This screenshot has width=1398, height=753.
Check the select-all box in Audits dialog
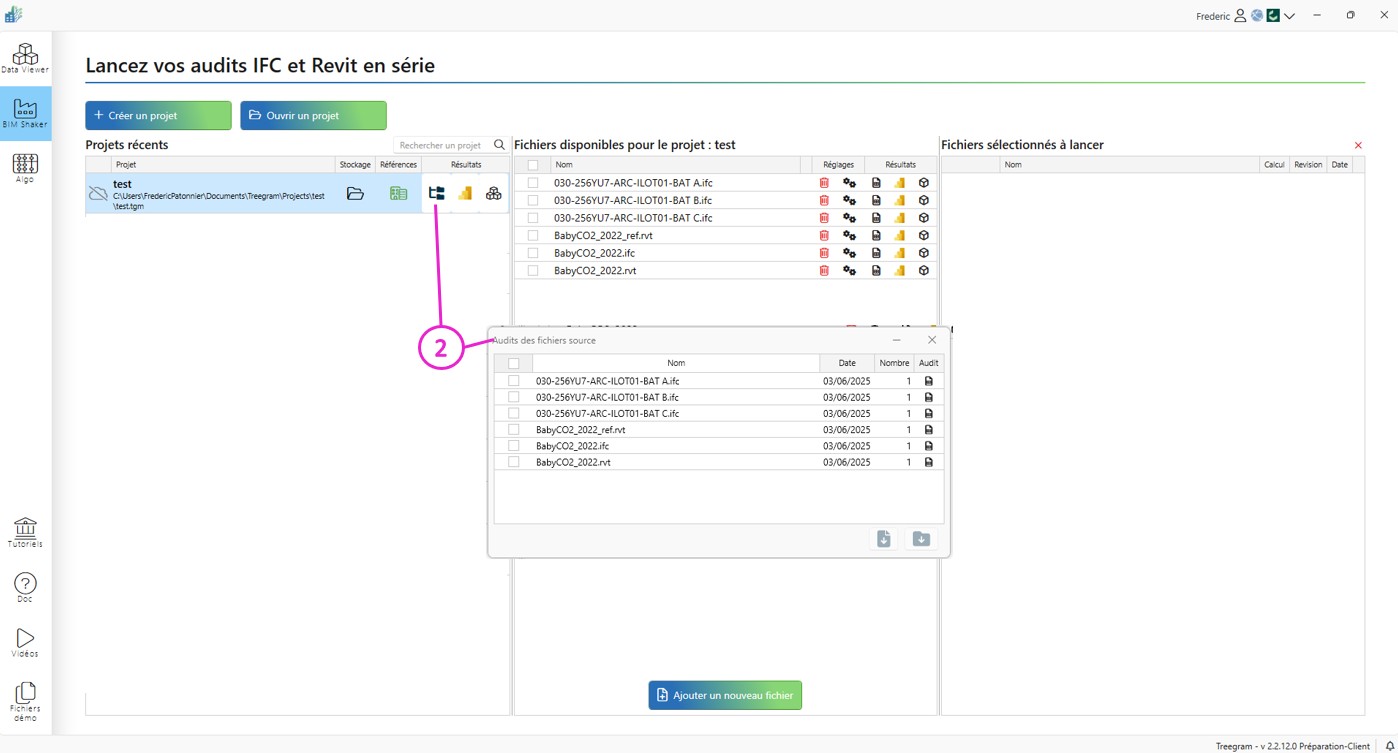[513, 362]
